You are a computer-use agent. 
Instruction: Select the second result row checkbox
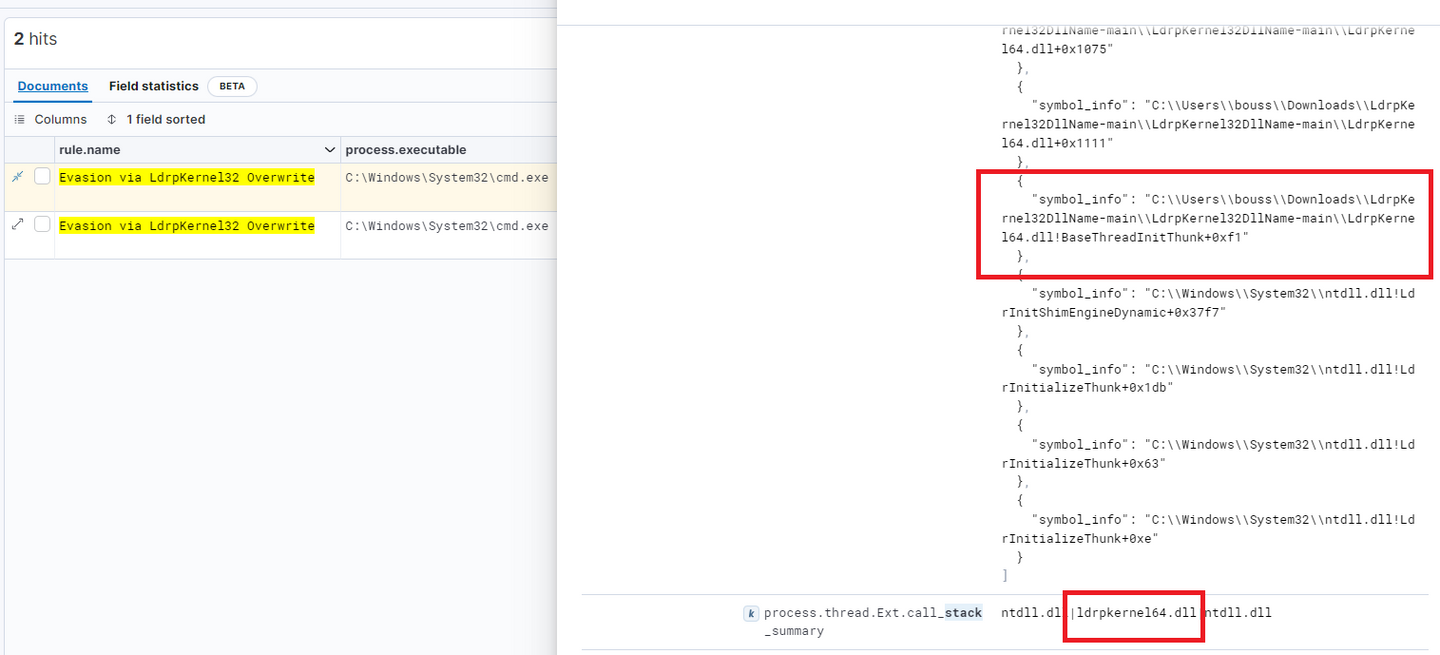(42, 224)
